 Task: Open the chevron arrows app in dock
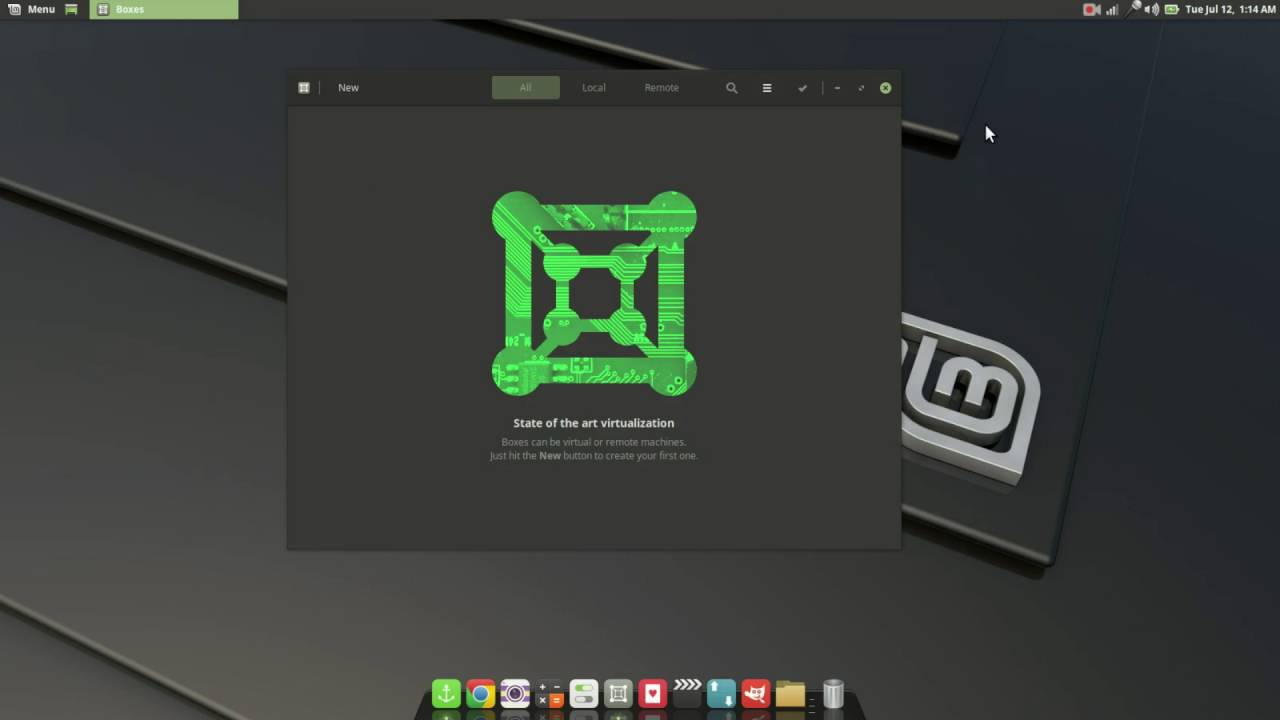pyautogui.click(x=687, y=691)
